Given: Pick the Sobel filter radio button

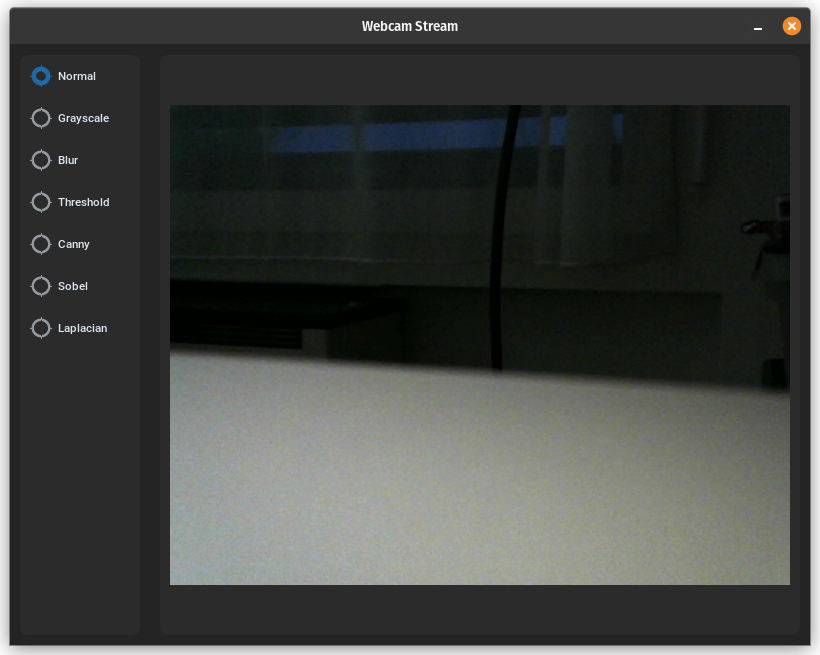Looking at the screenshot, I should (x=41, y=286).
